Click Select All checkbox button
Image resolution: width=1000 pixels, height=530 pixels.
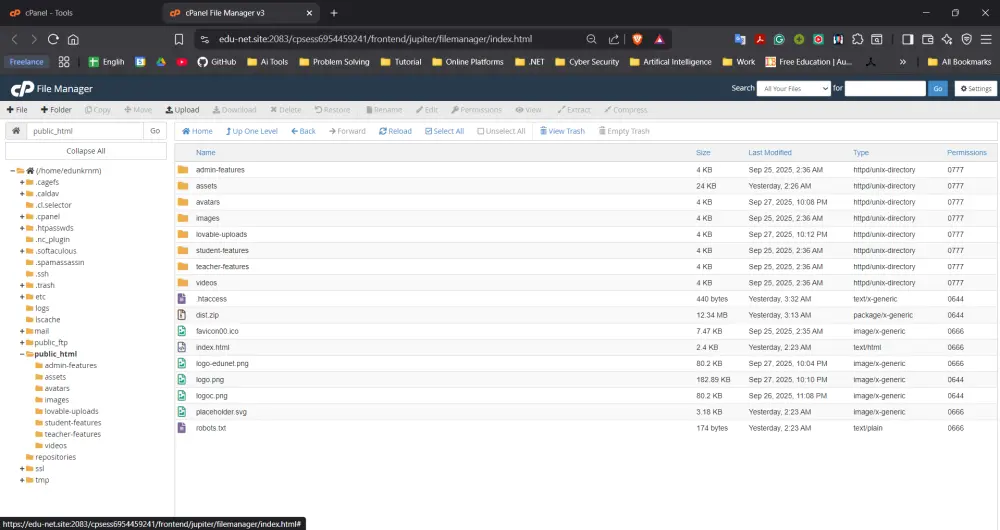click(445, 131)
